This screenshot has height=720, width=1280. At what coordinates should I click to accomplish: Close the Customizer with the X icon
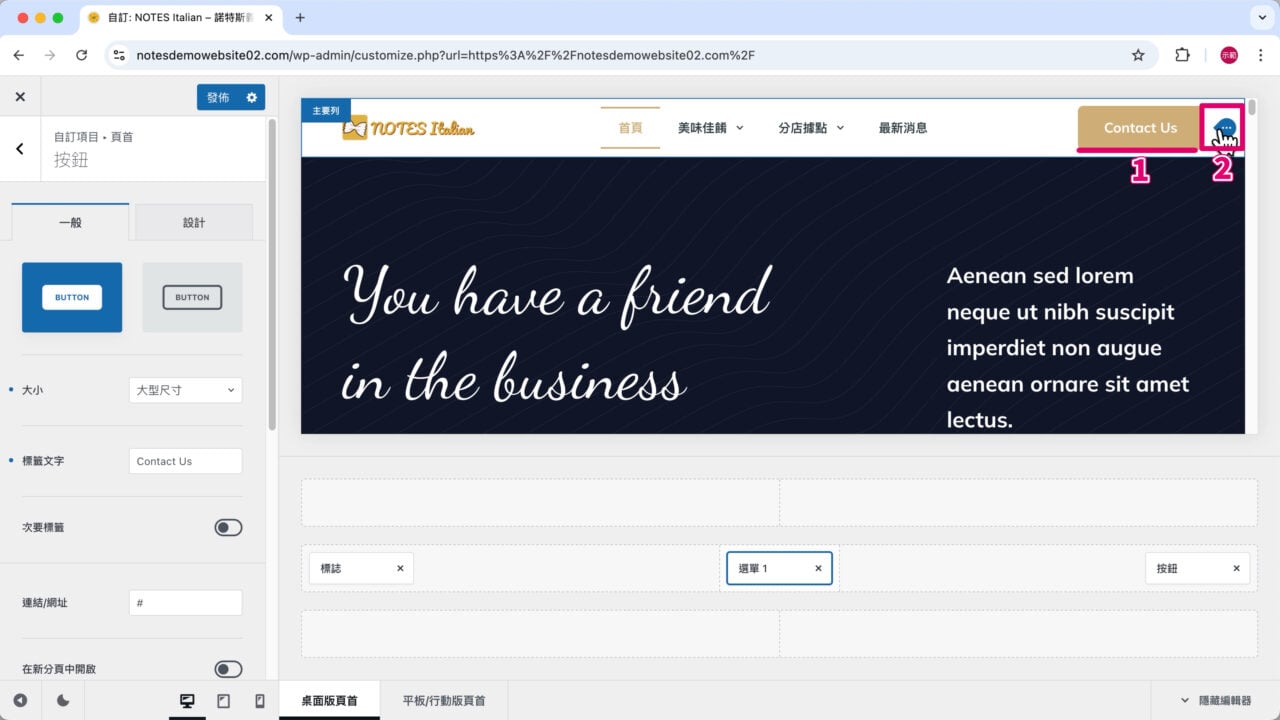[20, 97]
